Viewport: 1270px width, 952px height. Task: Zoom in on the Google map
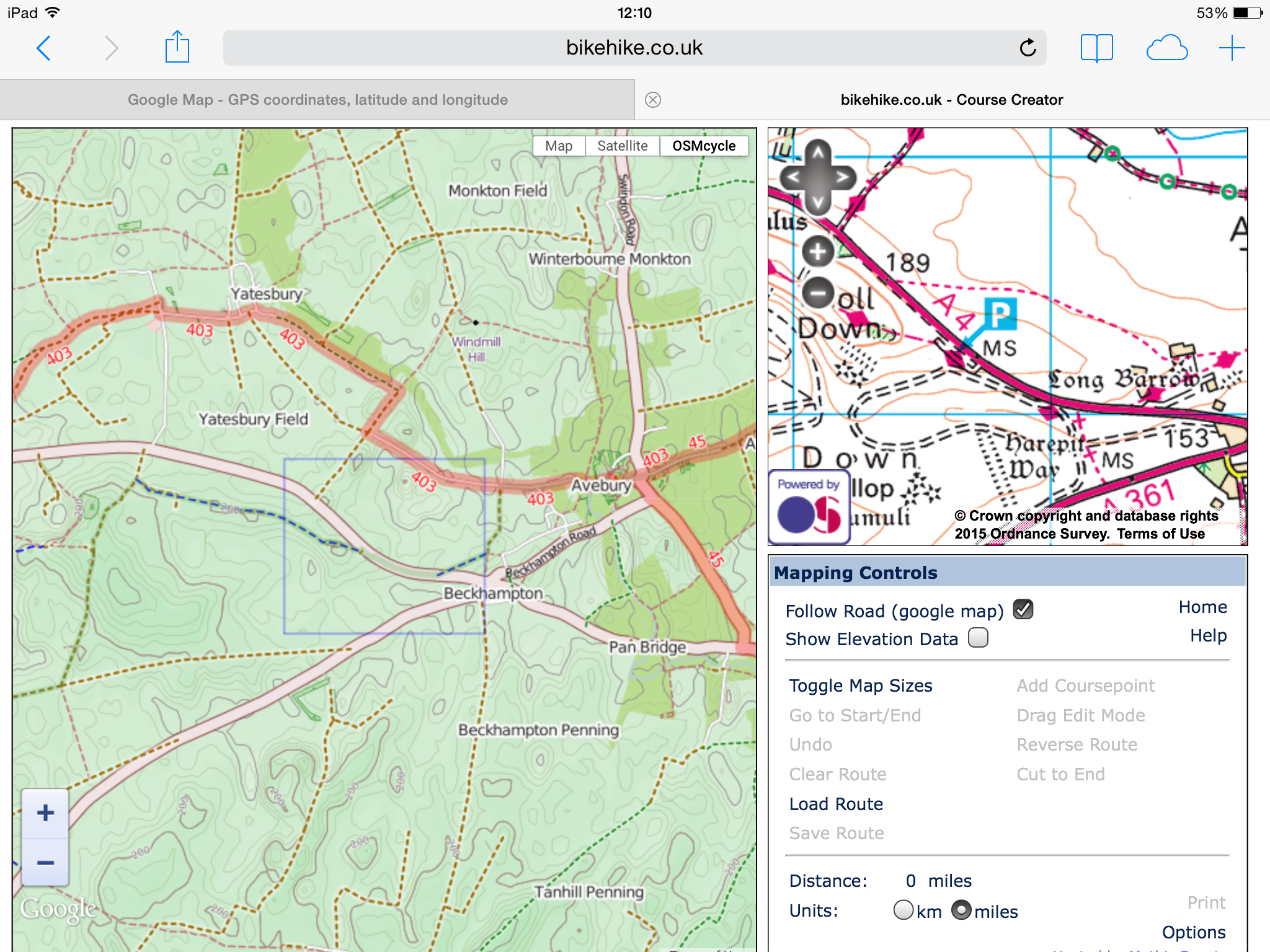tap(45, 813)
